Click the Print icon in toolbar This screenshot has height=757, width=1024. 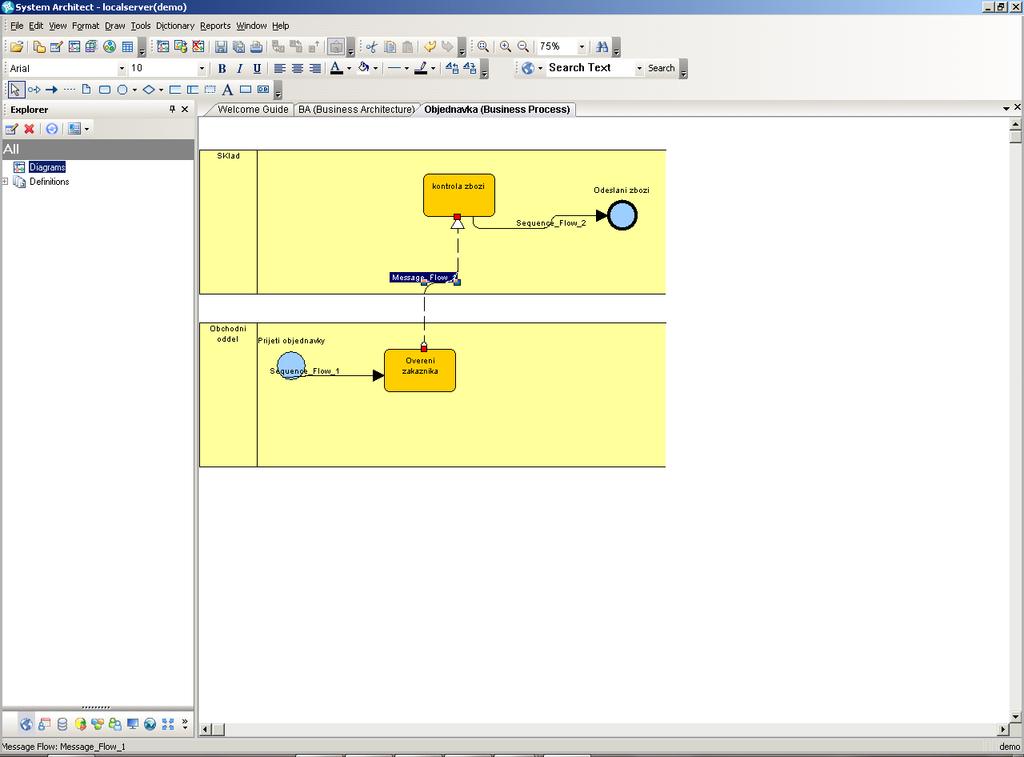256,46
